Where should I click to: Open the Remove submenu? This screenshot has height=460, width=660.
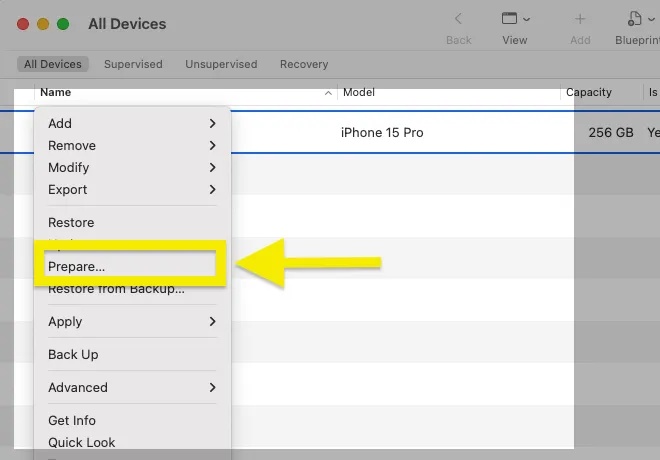tap(132, 146)
